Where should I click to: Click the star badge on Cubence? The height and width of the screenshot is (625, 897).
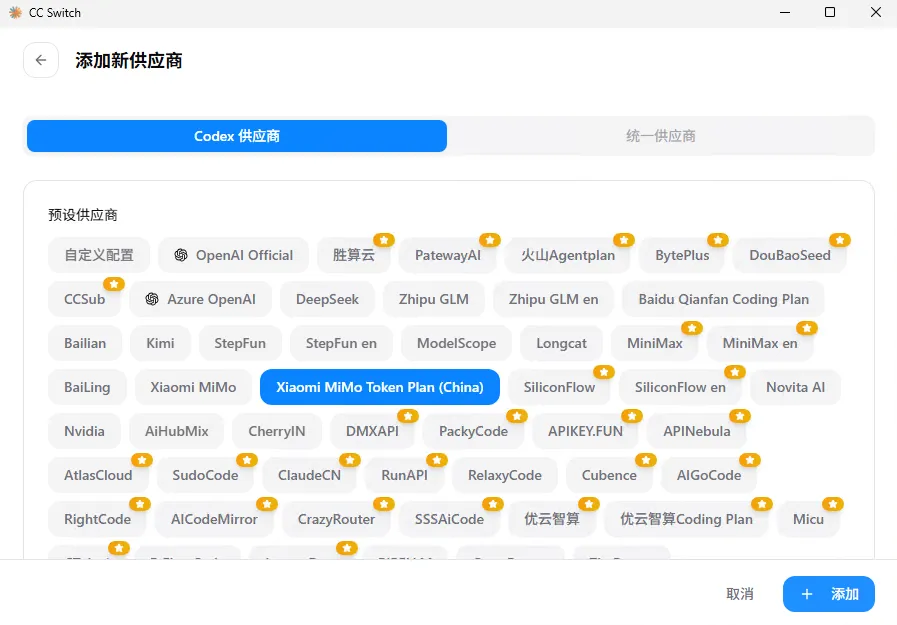click(x=645, y=460)
